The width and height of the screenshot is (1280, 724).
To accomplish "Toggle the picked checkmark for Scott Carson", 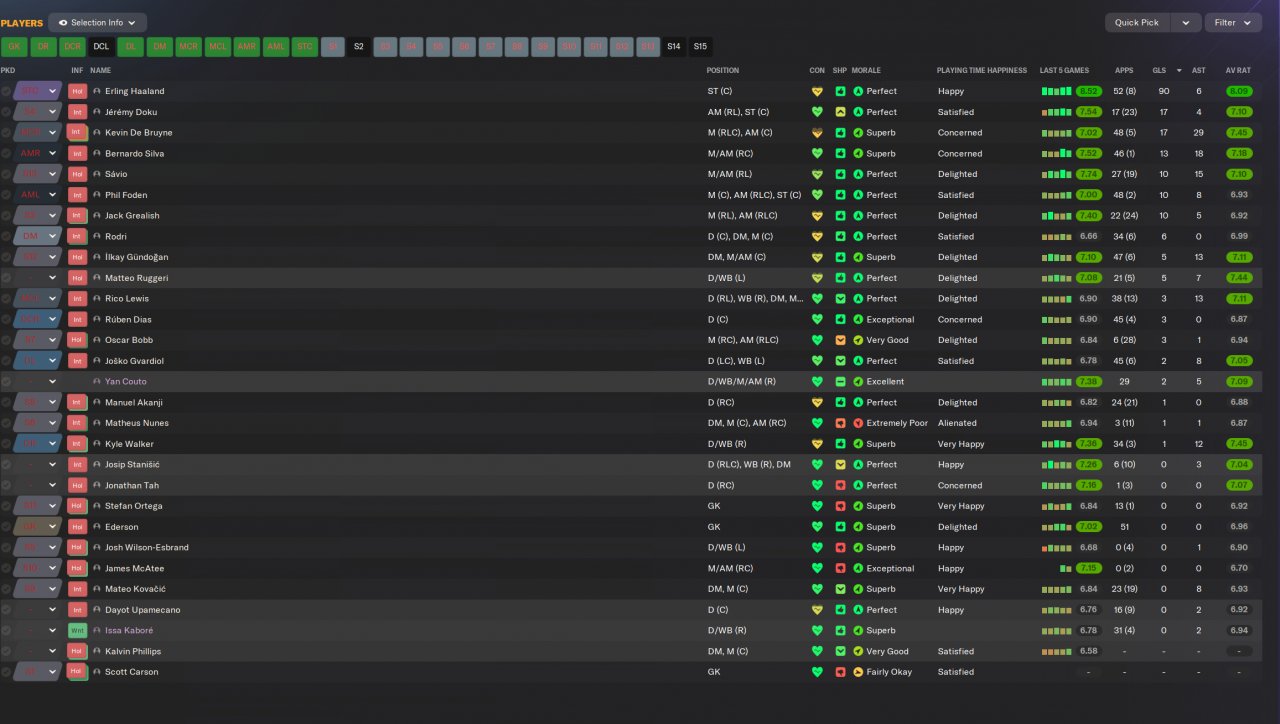I will pos(6,672).
